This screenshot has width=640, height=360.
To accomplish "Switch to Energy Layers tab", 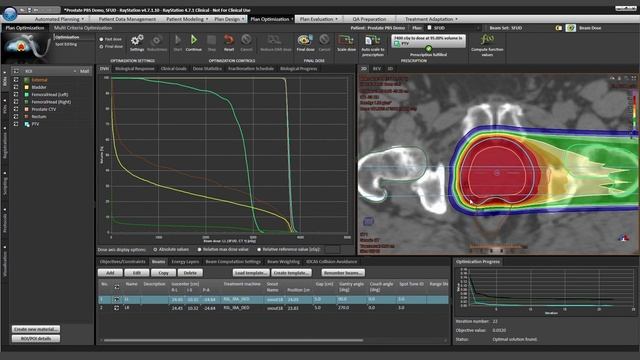I will coord(185,262).
